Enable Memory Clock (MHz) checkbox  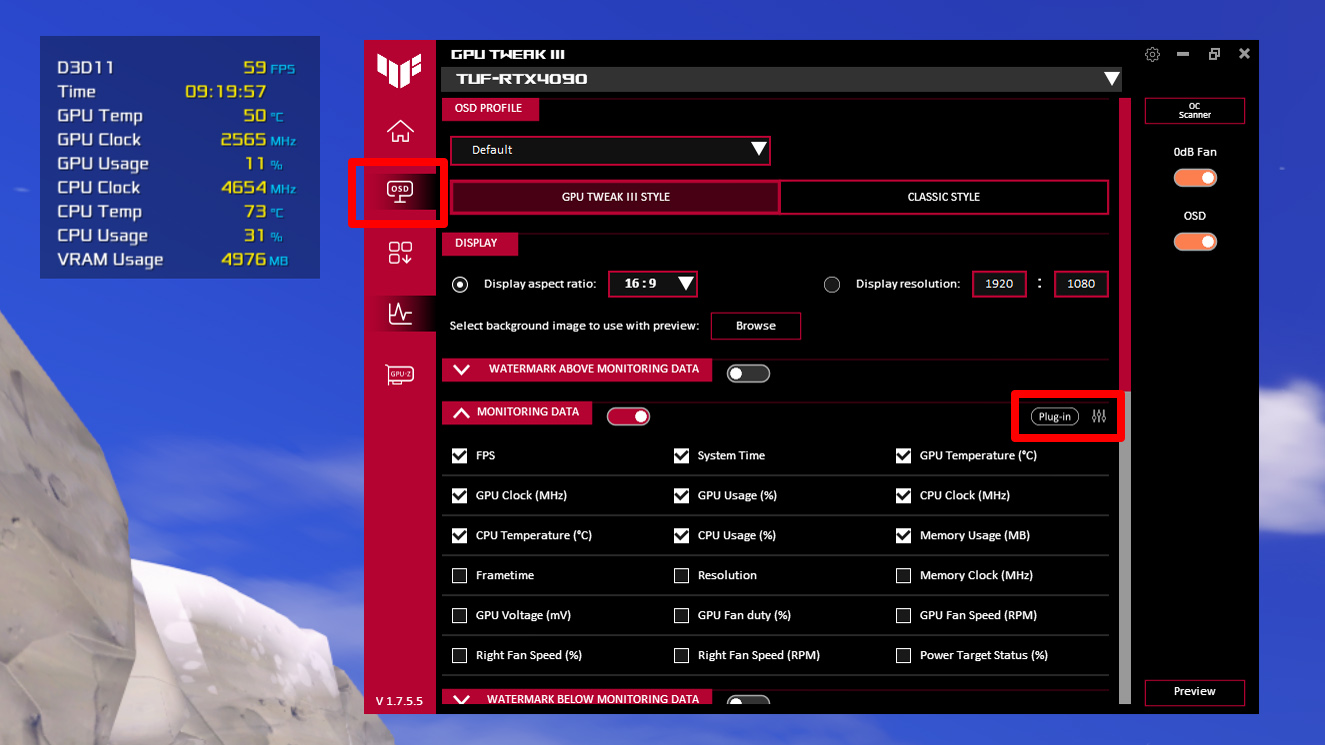click(x=904, y=576)
